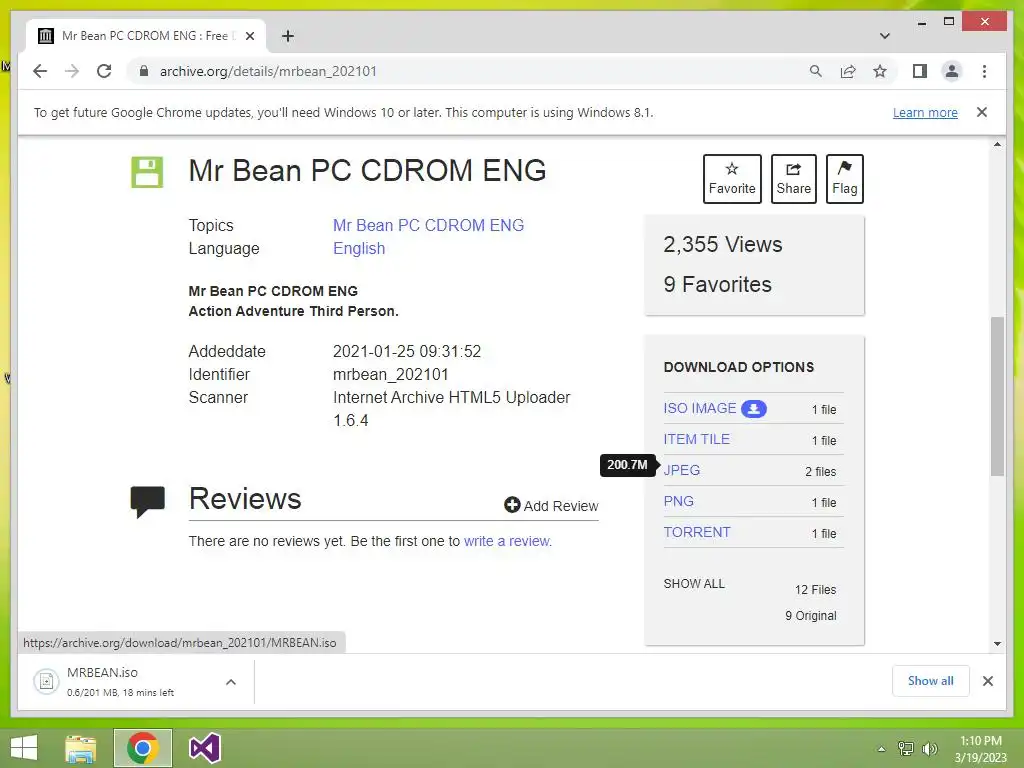
Task: Open the ITEM TILE download
Action: (696, 440)
